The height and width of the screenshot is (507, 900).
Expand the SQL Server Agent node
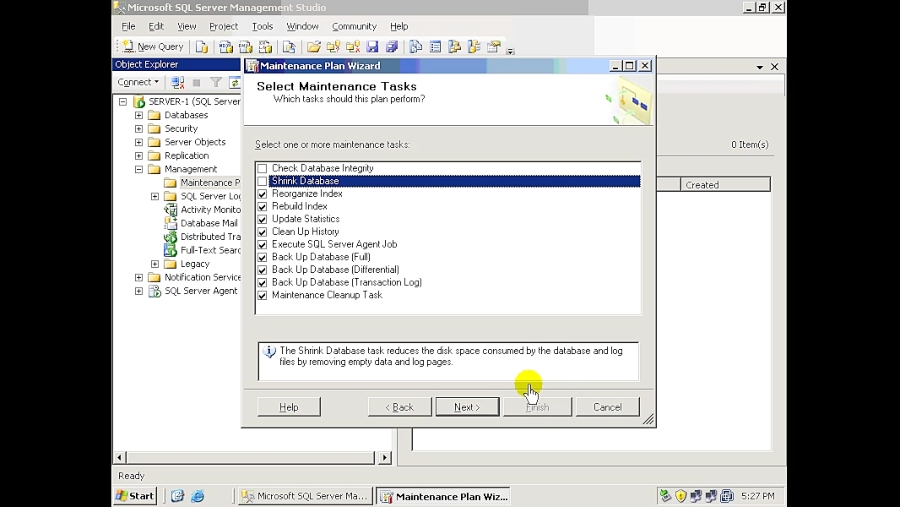pyautogui.click(x=139, y=291)
